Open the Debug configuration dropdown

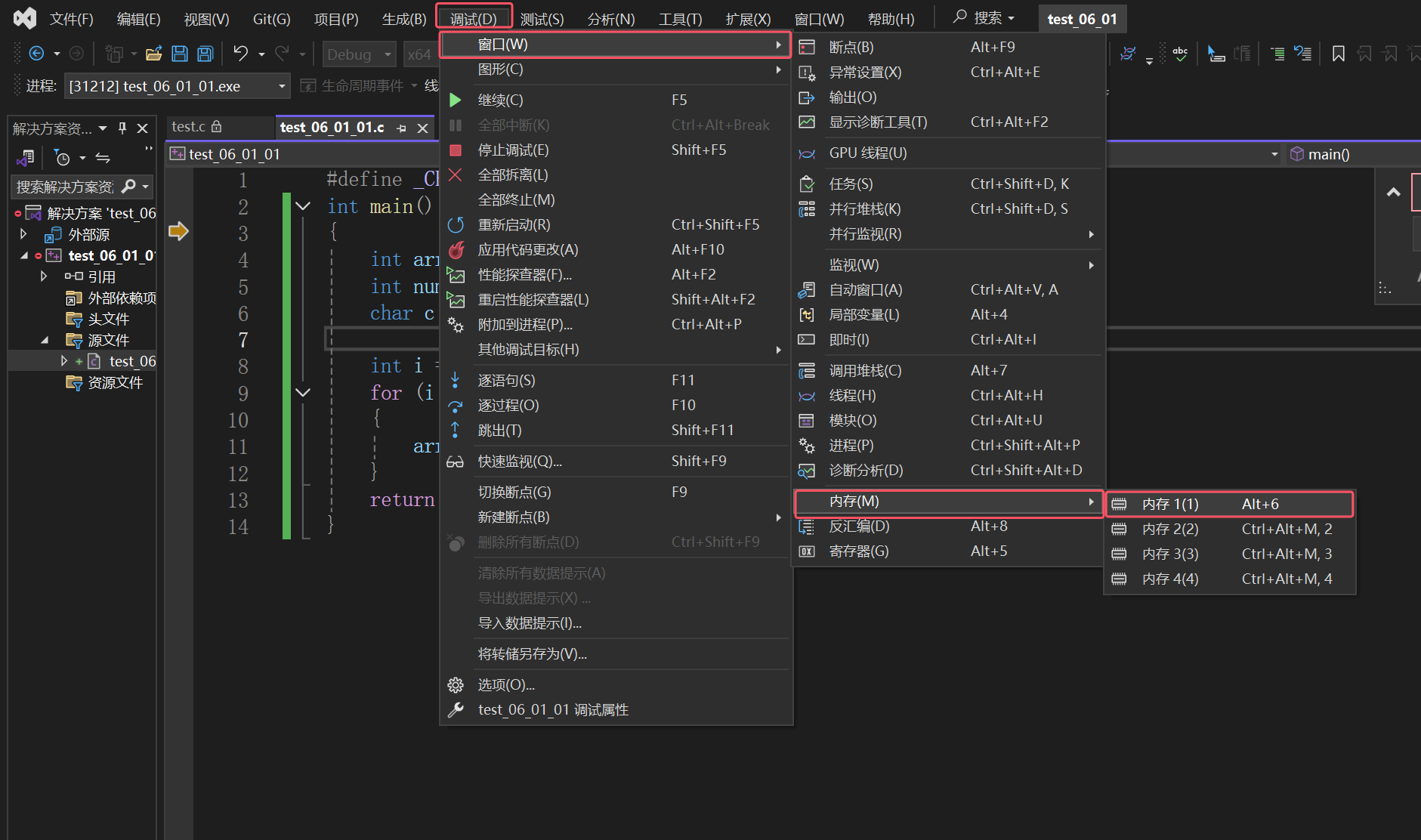388,54
